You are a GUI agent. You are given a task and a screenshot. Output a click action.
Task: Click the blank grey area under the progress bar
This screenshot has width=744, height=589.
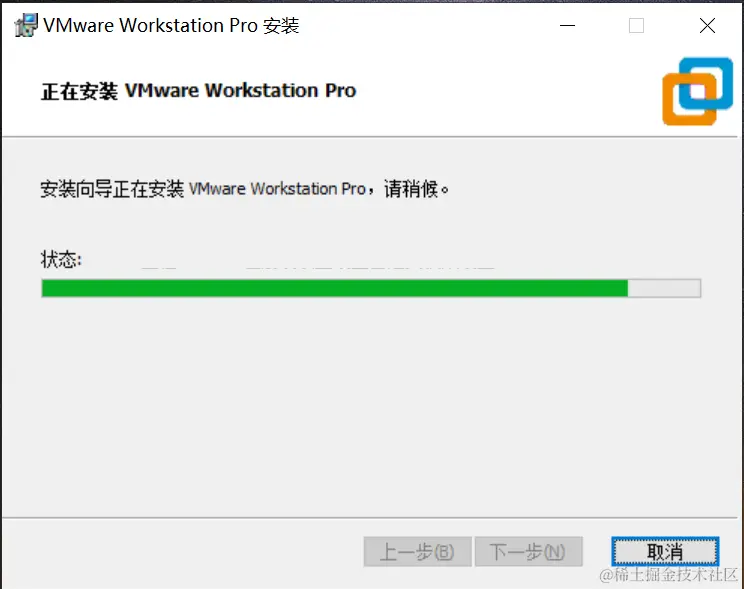[370, 403]
